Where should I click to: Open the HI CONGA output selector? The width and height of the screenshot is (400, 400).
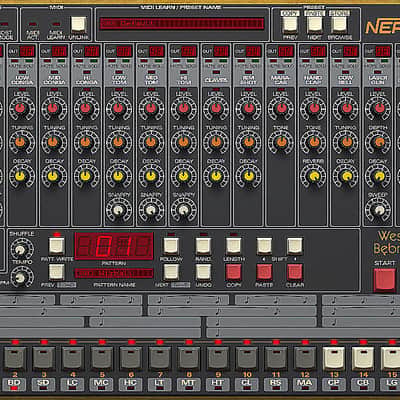point(92,51)
